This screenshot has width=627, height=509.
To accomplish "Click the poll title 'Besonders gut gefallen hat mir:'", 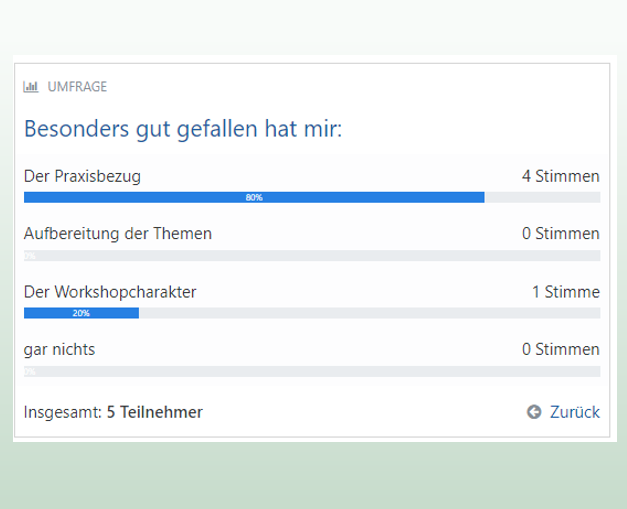I will point(183,129).
